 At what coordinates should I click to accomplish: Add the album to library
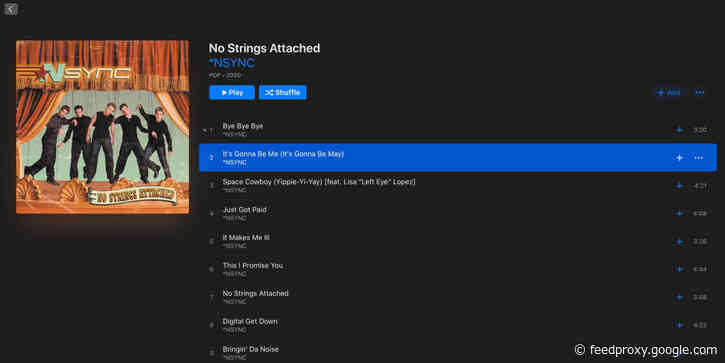coord(669,92)
